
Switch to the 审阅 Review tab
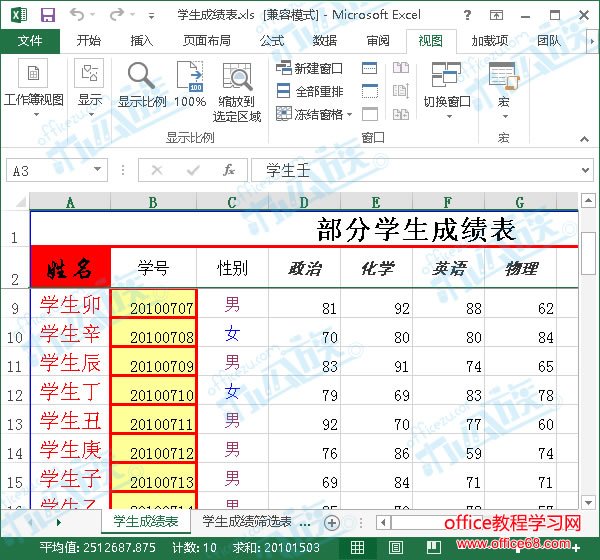[x=378, y=41]
